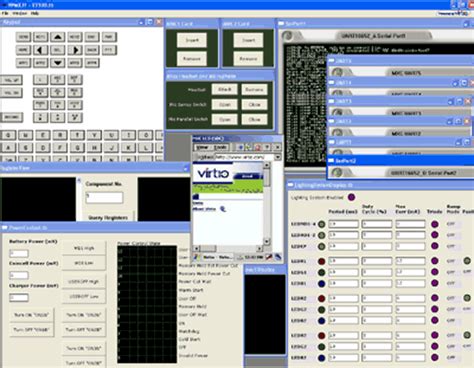Click the red stop icon in browser toolbar
This screenshot has width=474, height=368.
258,147
